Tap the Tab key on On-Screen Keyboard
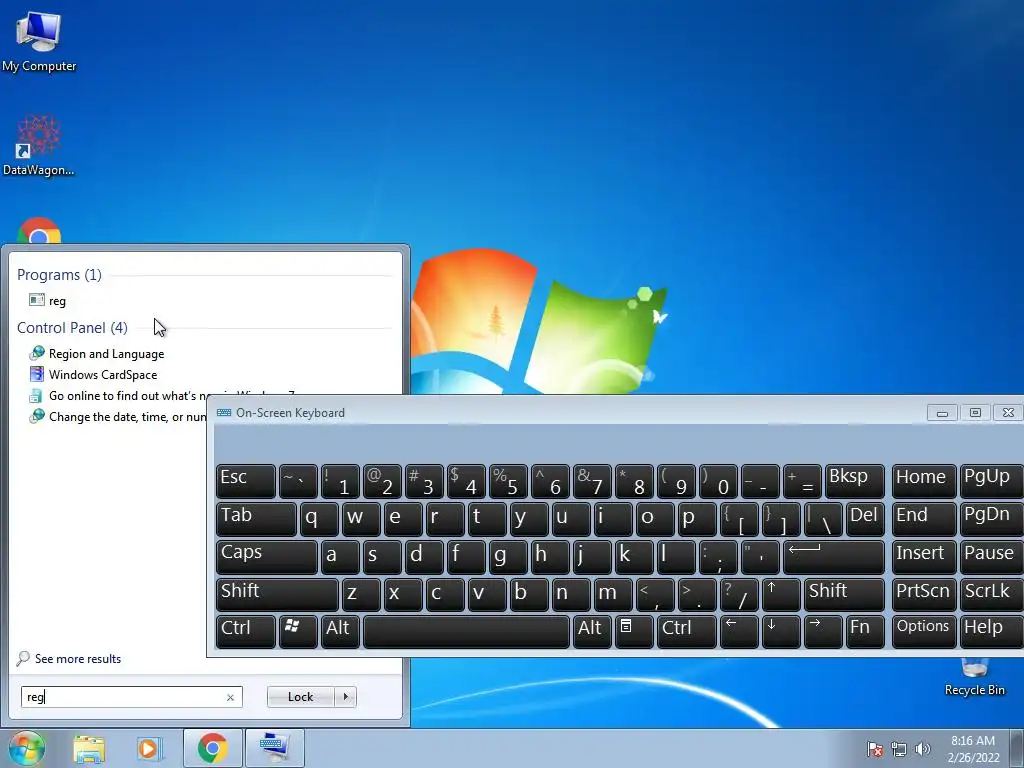The width and height of the screenshot is (1024, 768). (256, 519)
